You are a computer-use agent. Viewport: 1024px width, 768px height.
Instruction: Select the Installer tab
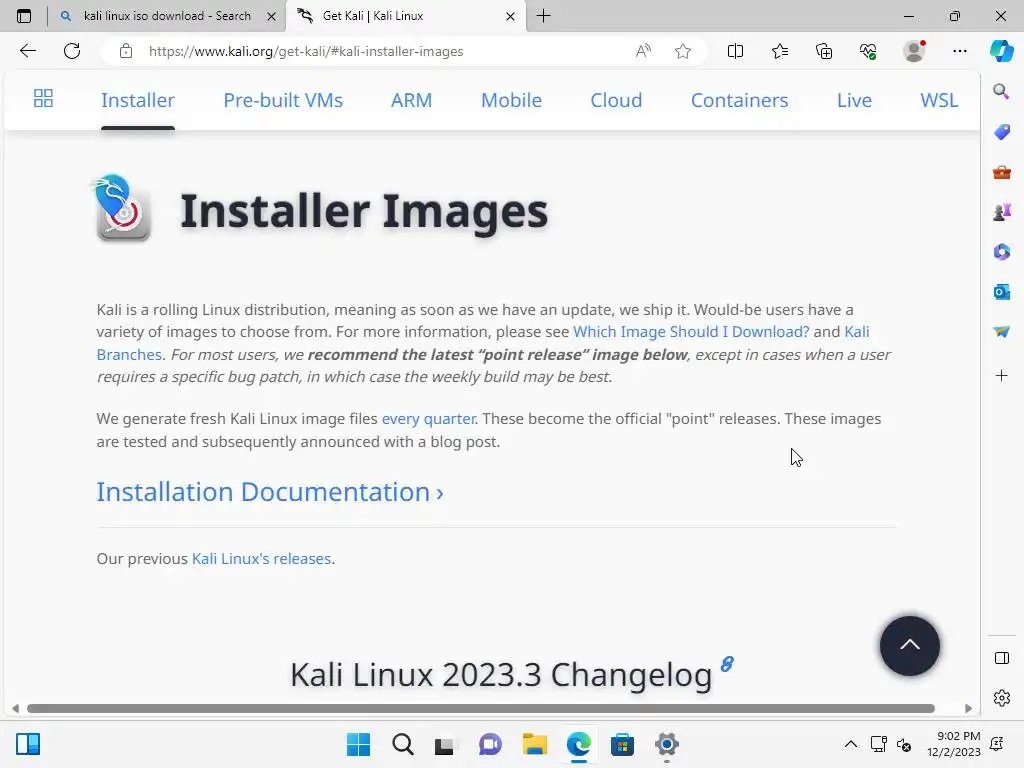click(138, 100)
